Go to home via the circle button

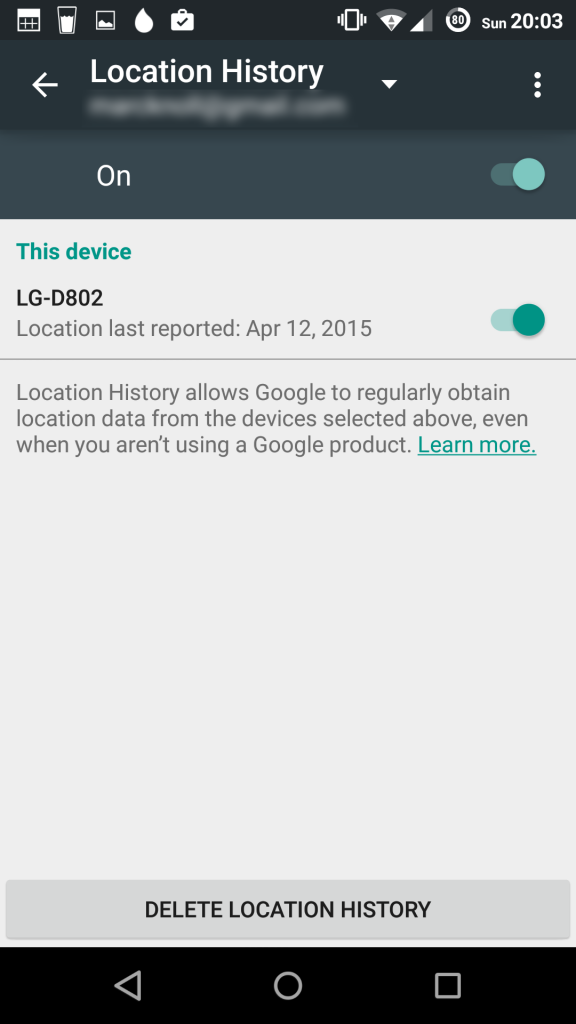(288, 985)
